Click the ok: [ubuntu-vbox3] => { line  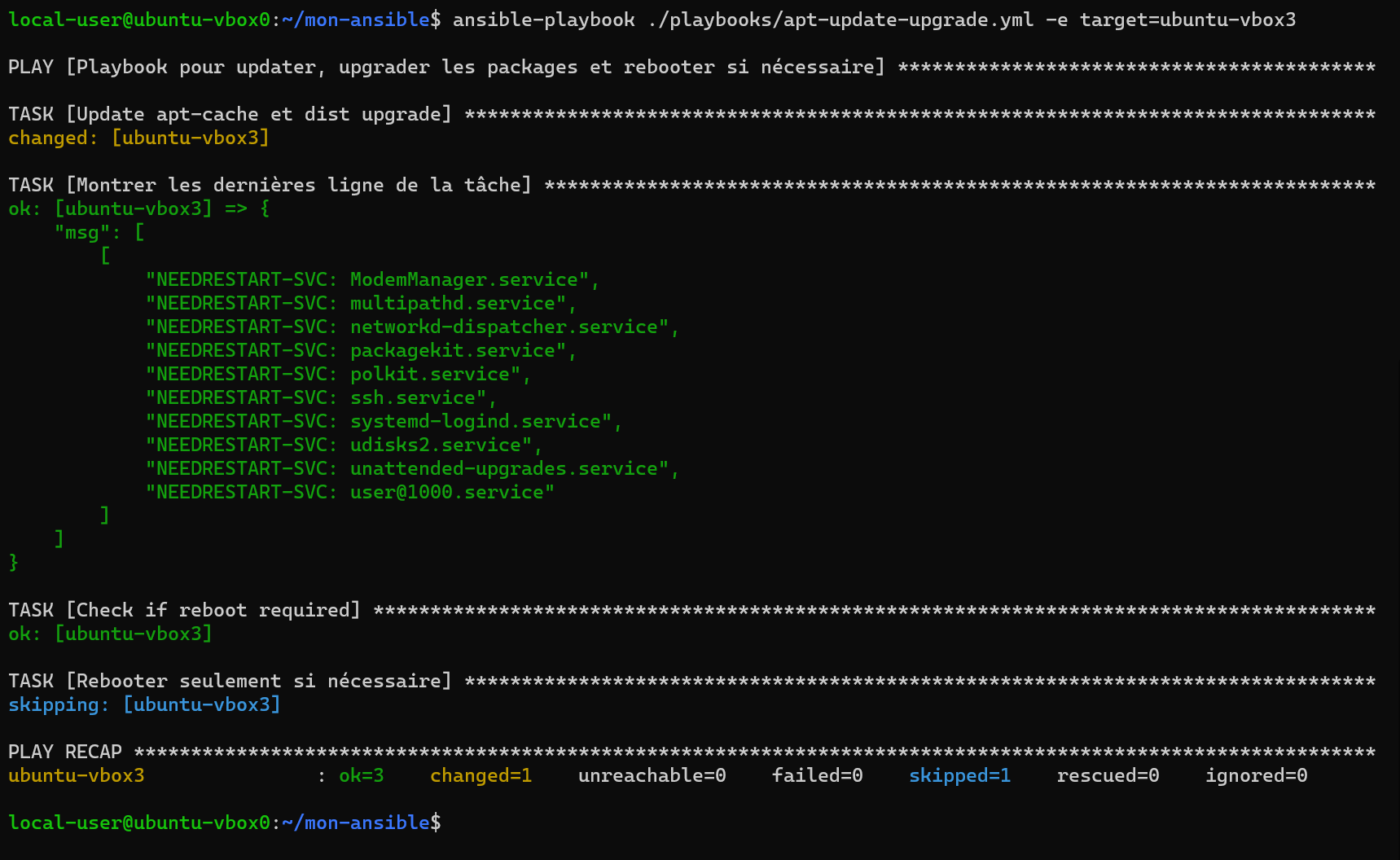(x=138, y=208)
